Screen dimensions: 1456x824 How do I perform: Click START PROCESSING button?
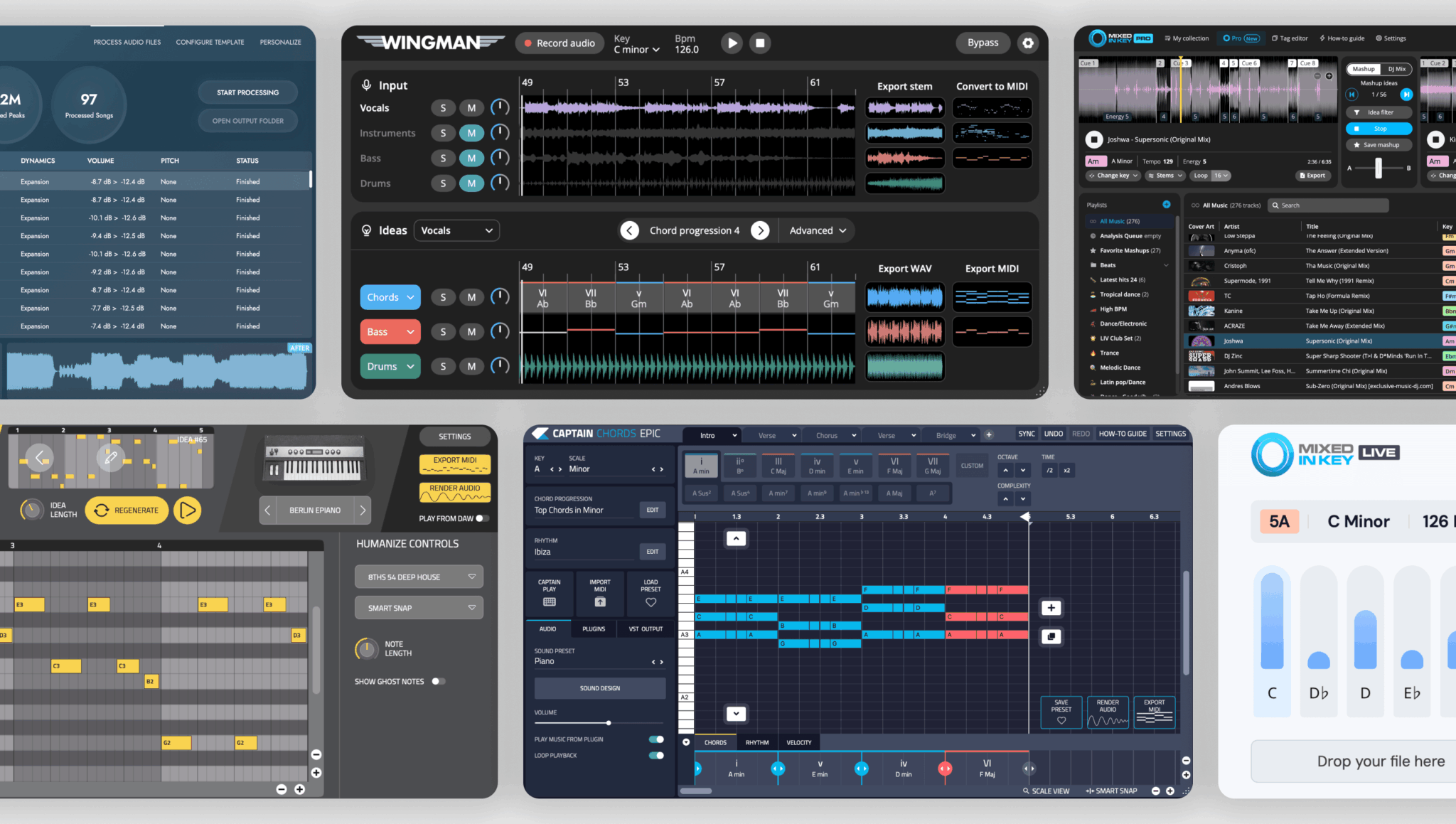click(247, 92)
